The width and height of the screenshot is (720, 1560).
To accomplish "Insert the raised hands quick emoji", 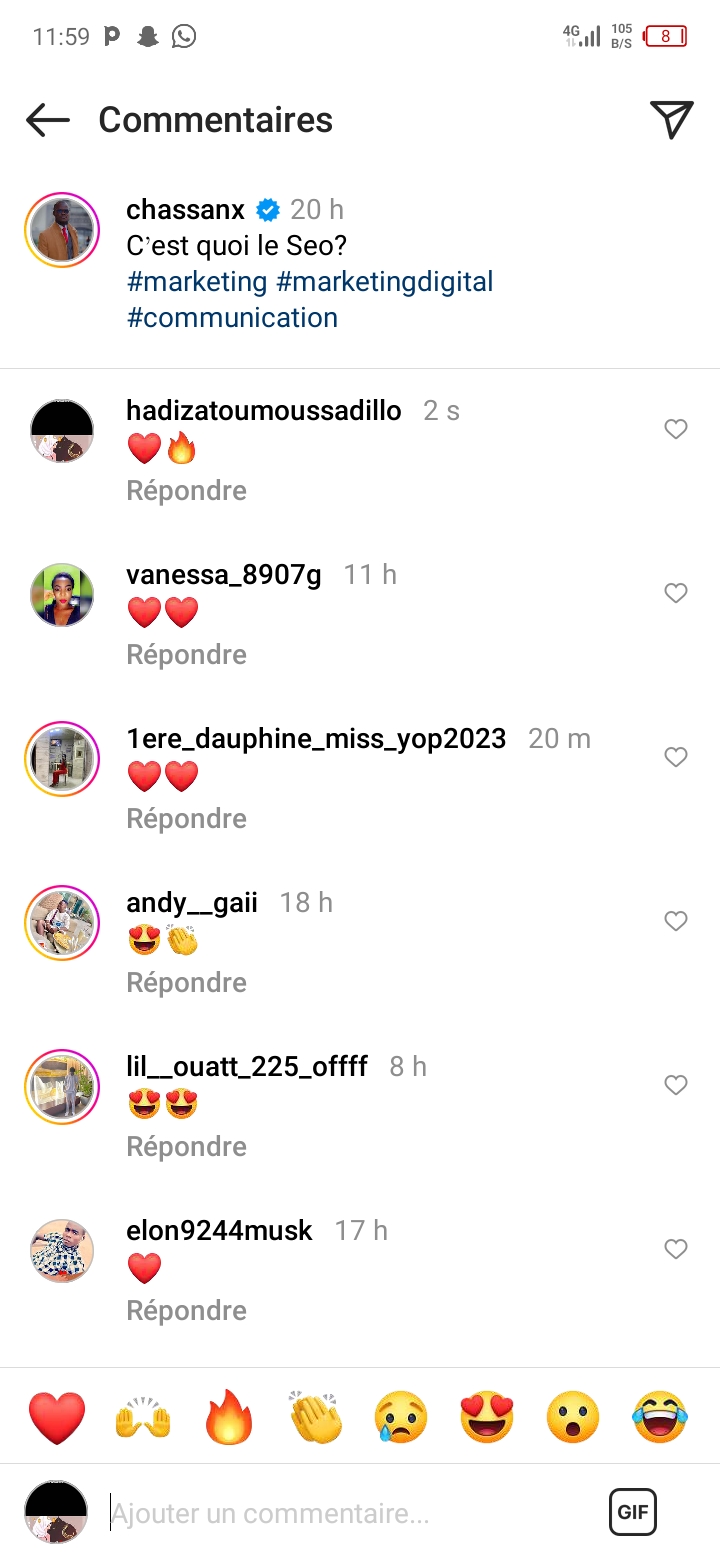I will point(143,1417).
